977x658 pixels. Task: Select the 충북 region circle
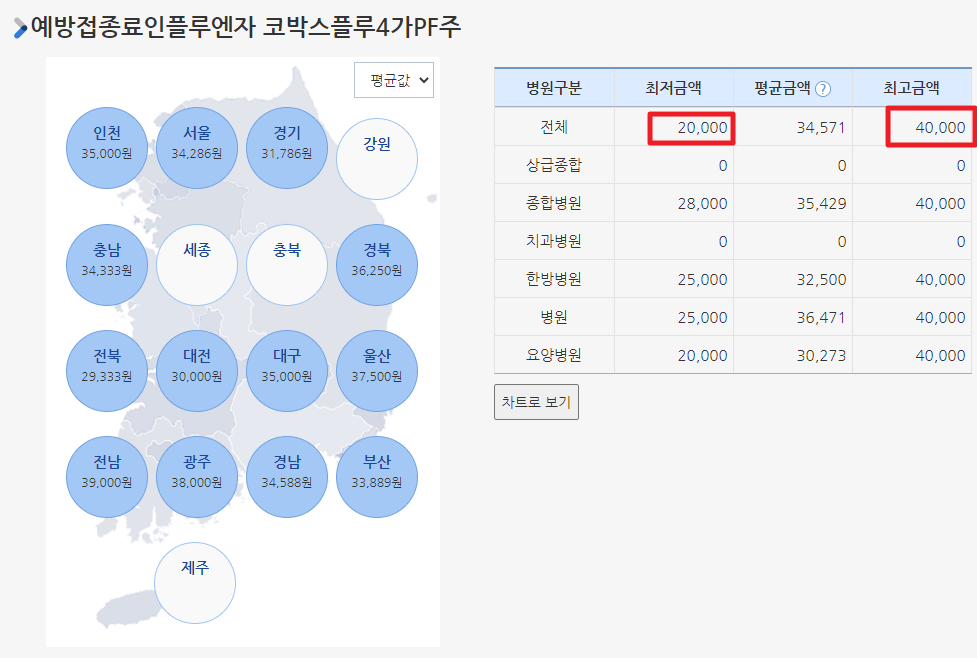click(287, 265)
